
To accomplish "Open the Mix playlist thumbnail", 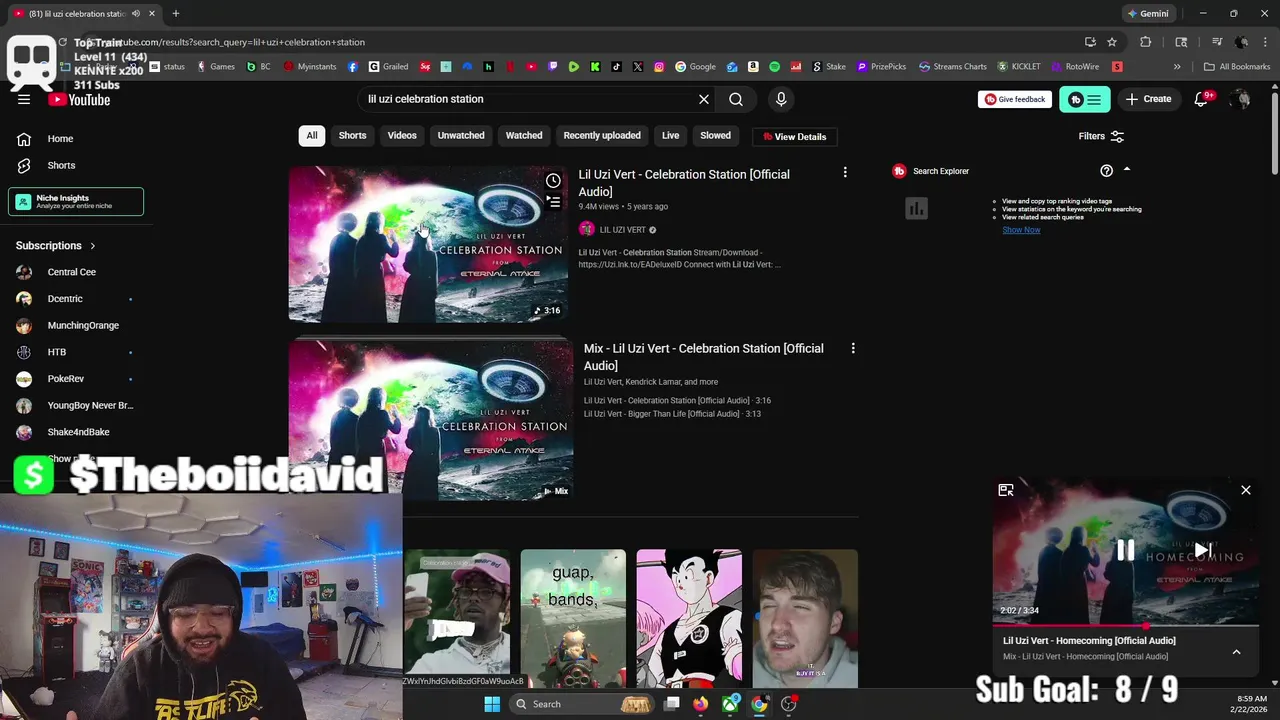I will pos(431,420).
